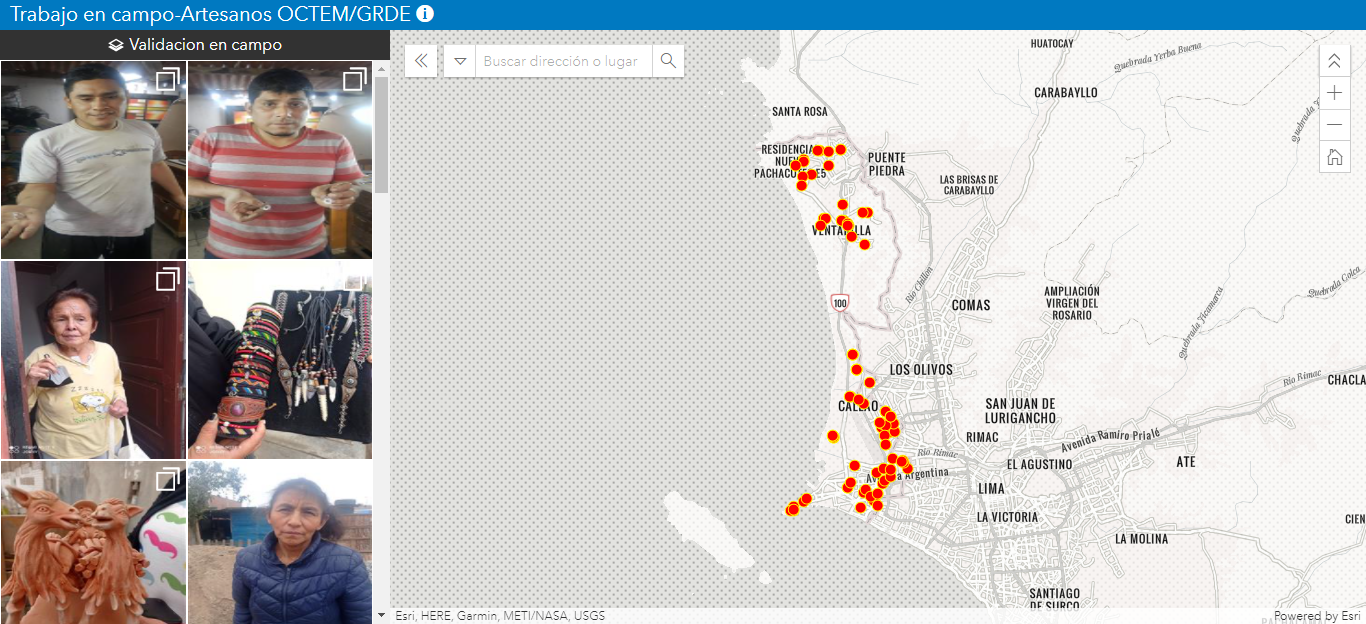
Task: Click the 'HUATOCAY' map label
Action: (1052, 43)
